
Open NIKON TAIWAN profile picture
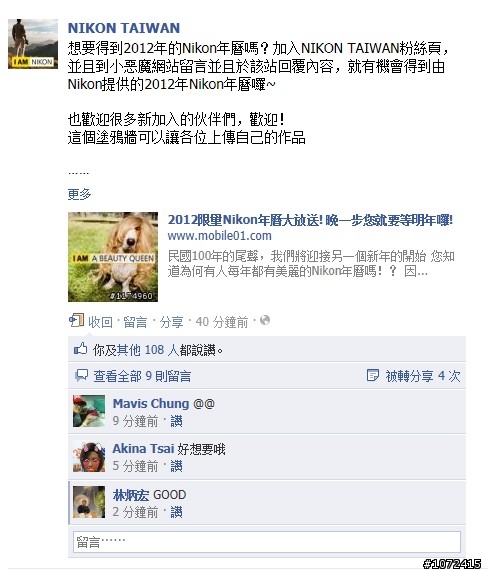click(x=33, y=44)
